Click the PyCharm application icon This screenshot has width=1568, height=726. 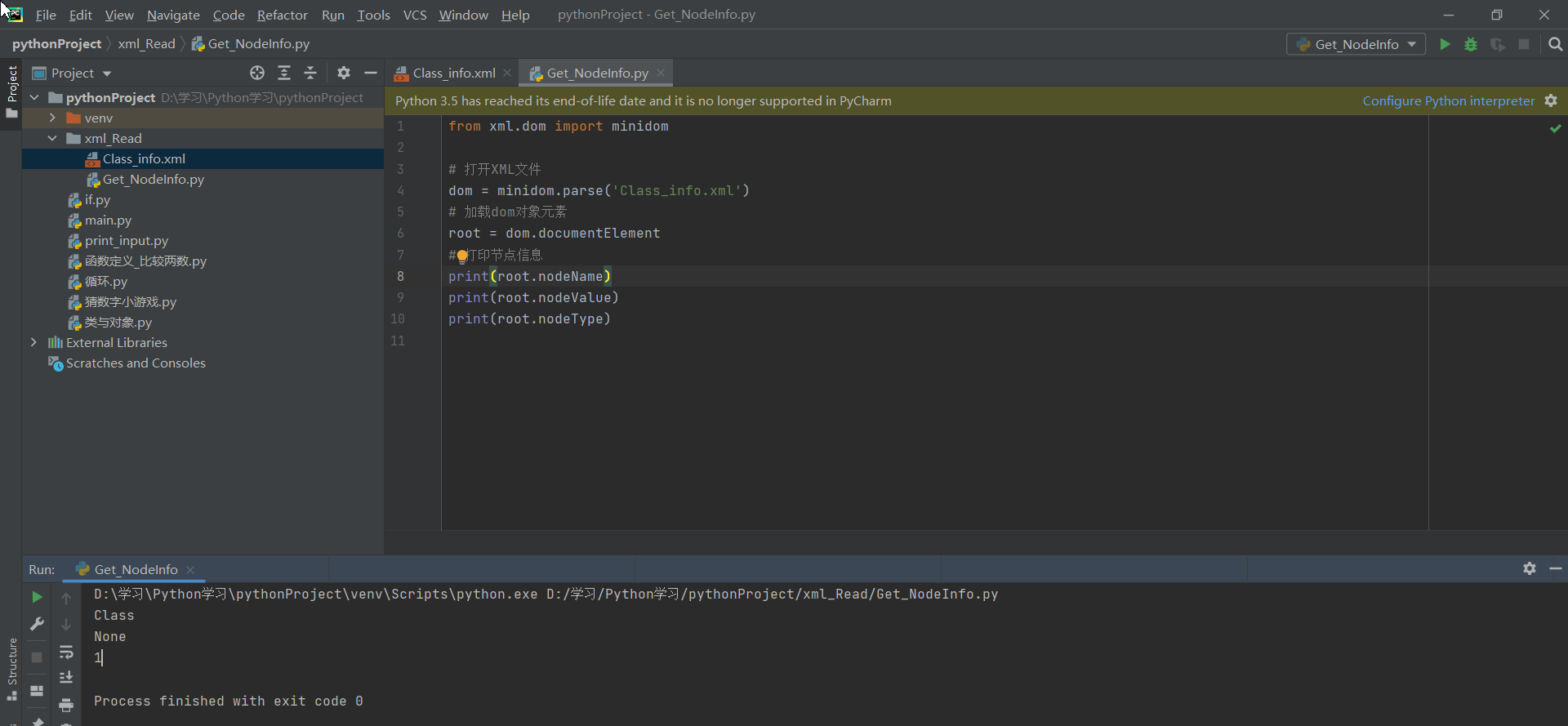click(x=15, y=14)
